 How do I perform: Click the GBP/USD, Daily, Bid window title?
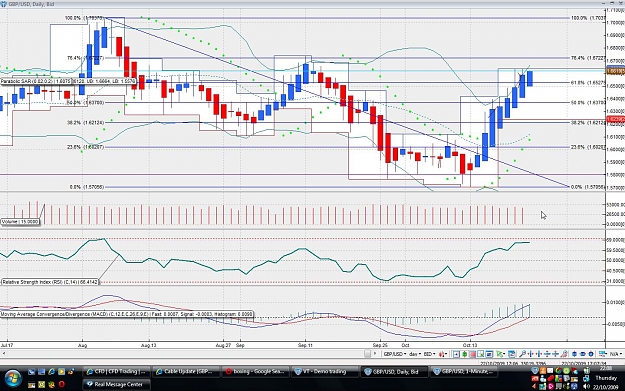pyautogui.click(x=31, y=4)
